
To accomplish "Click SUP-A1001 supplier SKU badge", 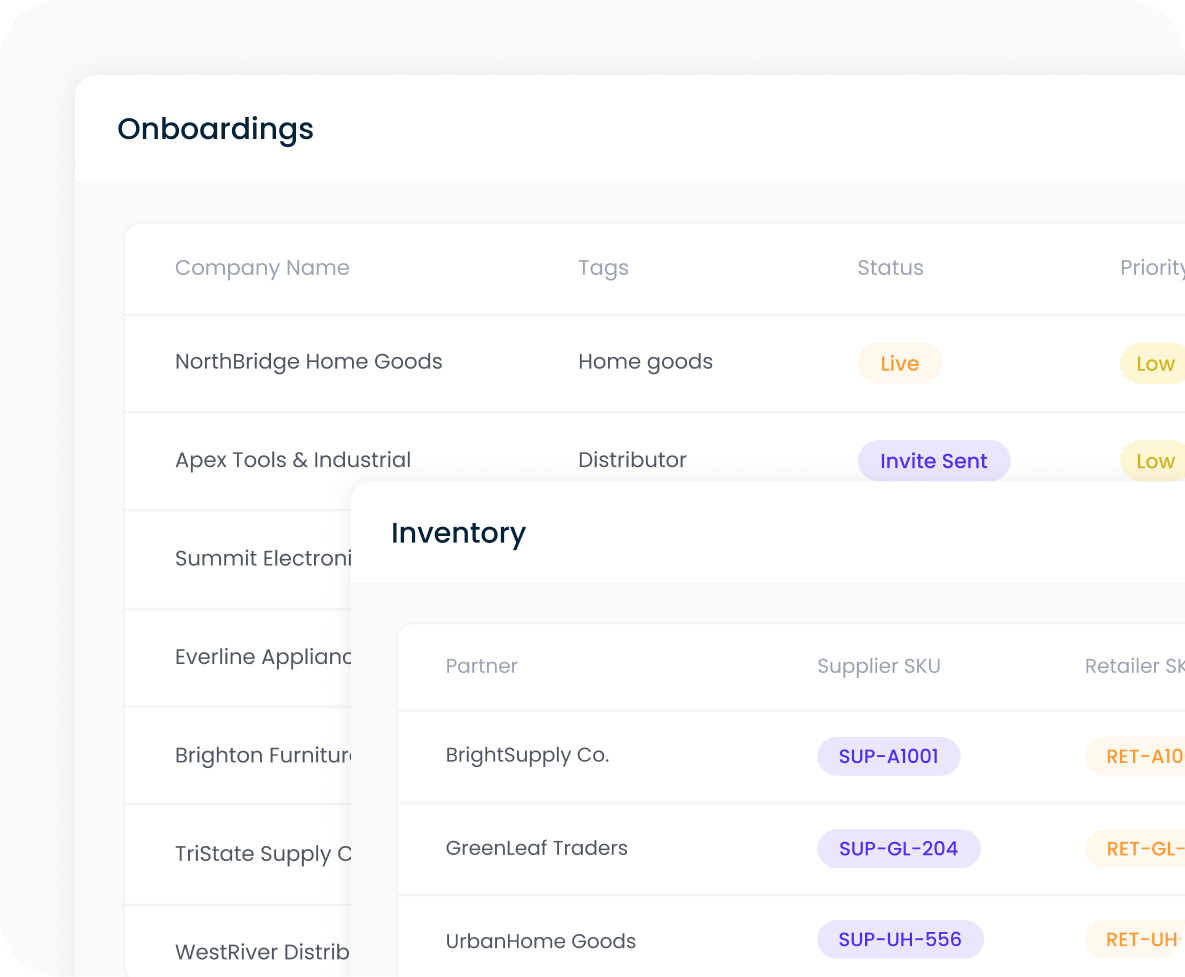I will [x=888, y=756].
